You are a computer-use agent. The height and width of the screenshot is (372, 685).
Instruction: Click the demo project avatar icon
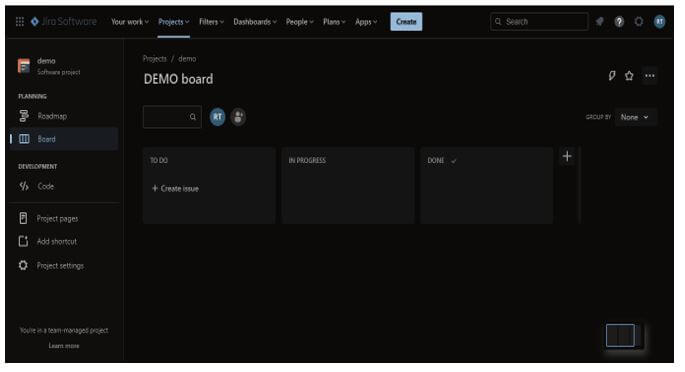[x=24, y=66]
